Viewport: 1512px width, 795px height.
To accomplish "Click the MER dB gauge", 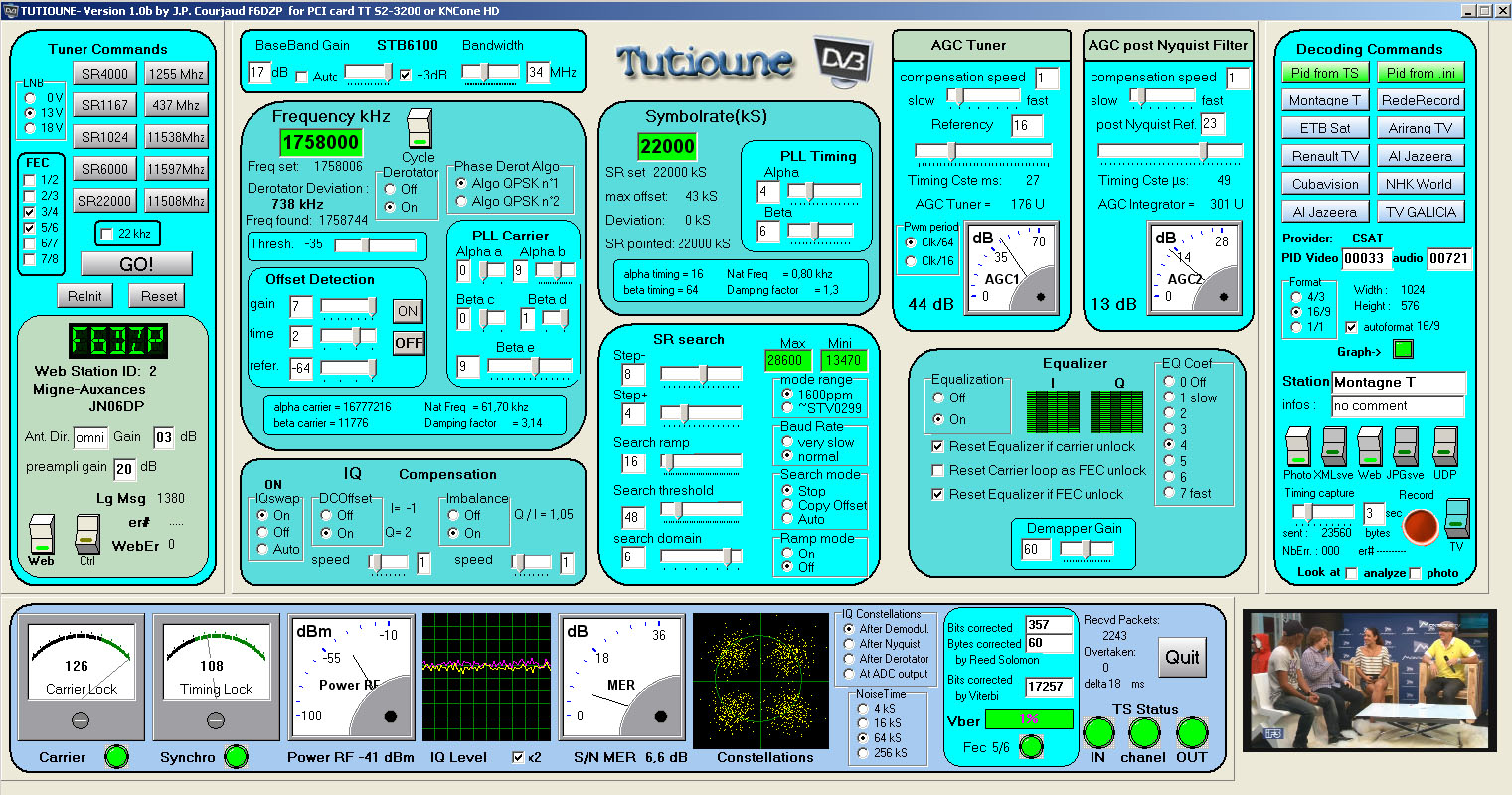I will 622,678.
